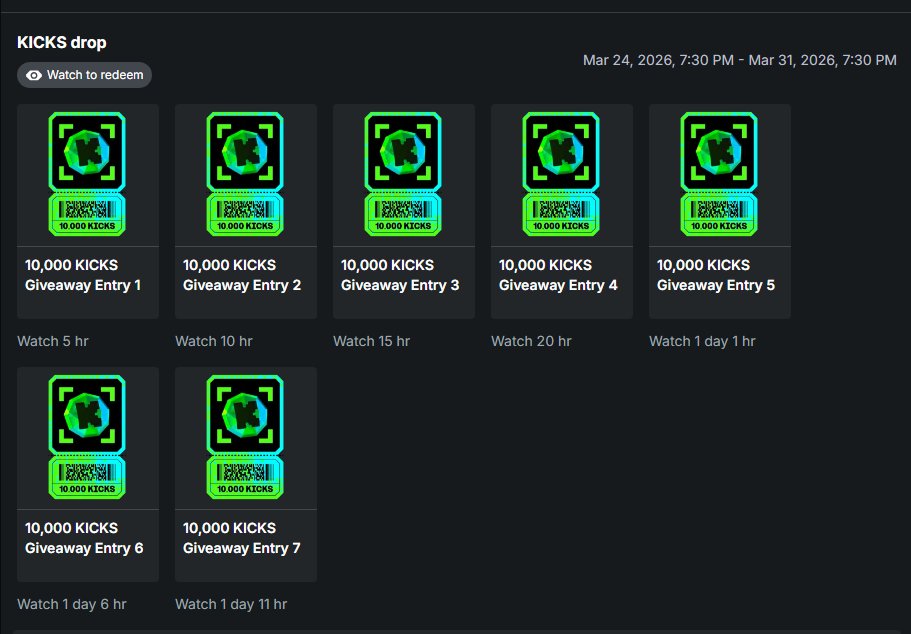Click the Watch 15 hr requirement text
Screen dimensions: 911x634
(x=371, y=341)
